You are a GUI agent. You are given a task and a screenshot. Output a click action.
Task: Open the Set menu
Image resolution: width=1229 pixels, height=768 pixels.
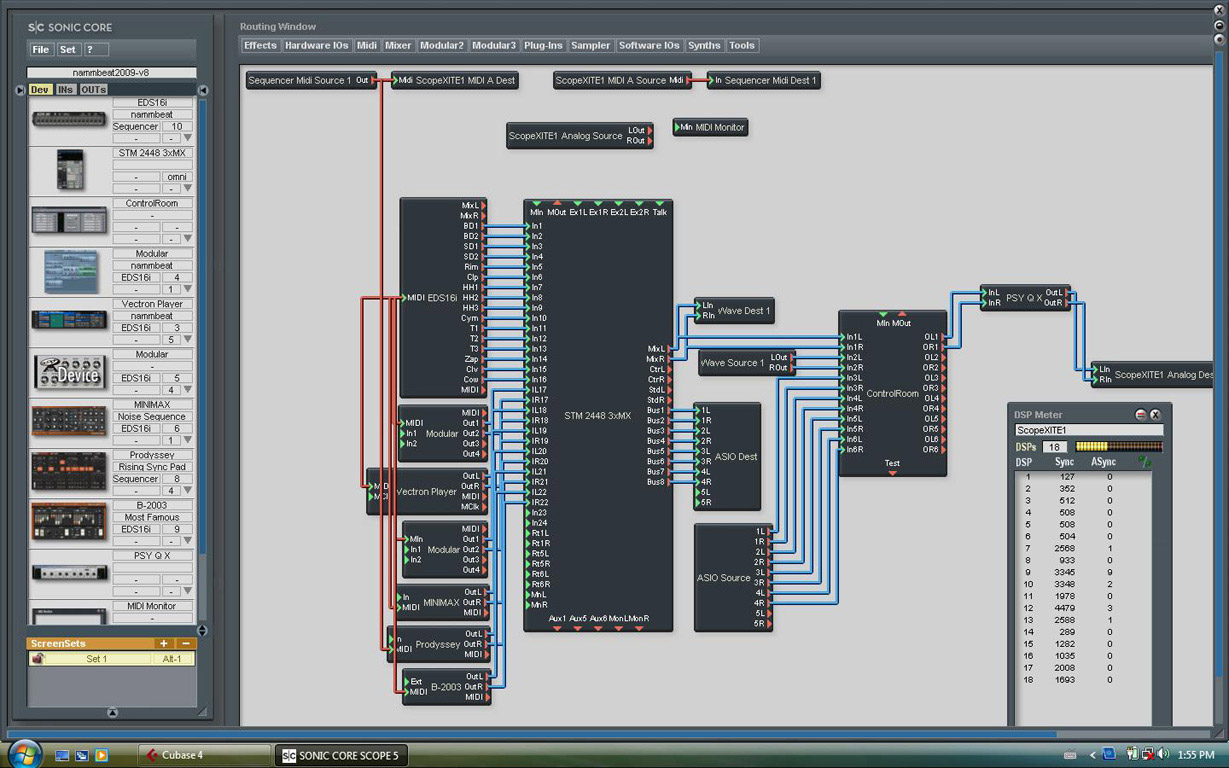pyautogui.click(x=68, y=49)
